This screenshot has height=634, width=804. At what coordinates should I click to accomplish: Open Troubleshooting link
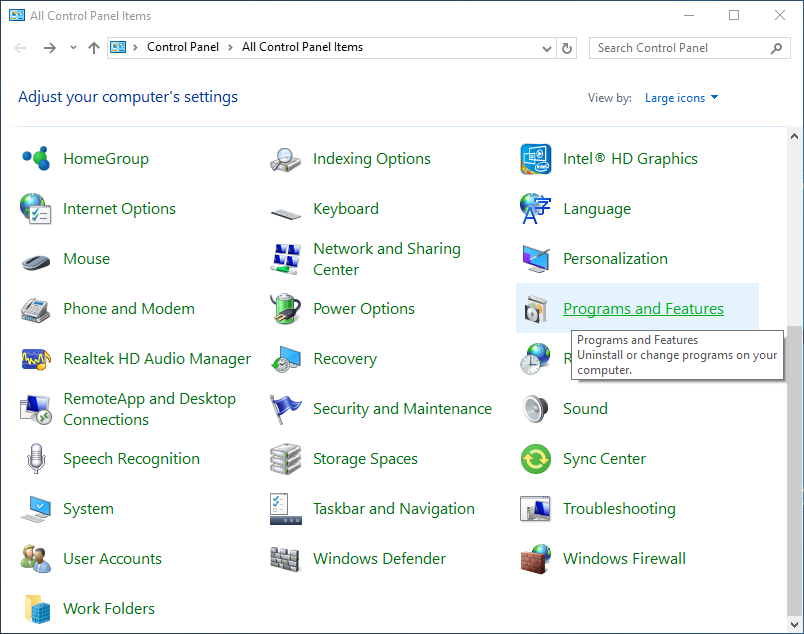pyautogui.click(x=619, y=509)
